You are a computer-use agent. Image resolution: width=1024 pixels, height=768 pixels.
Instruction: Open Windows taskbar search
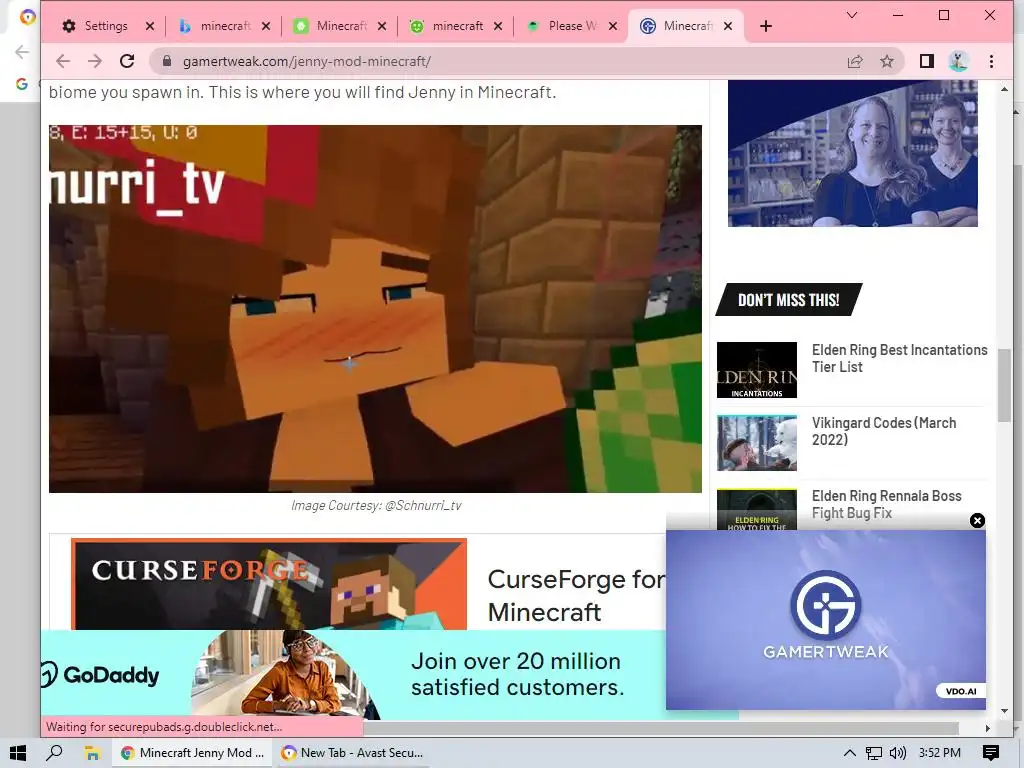[x=55, y=753]
